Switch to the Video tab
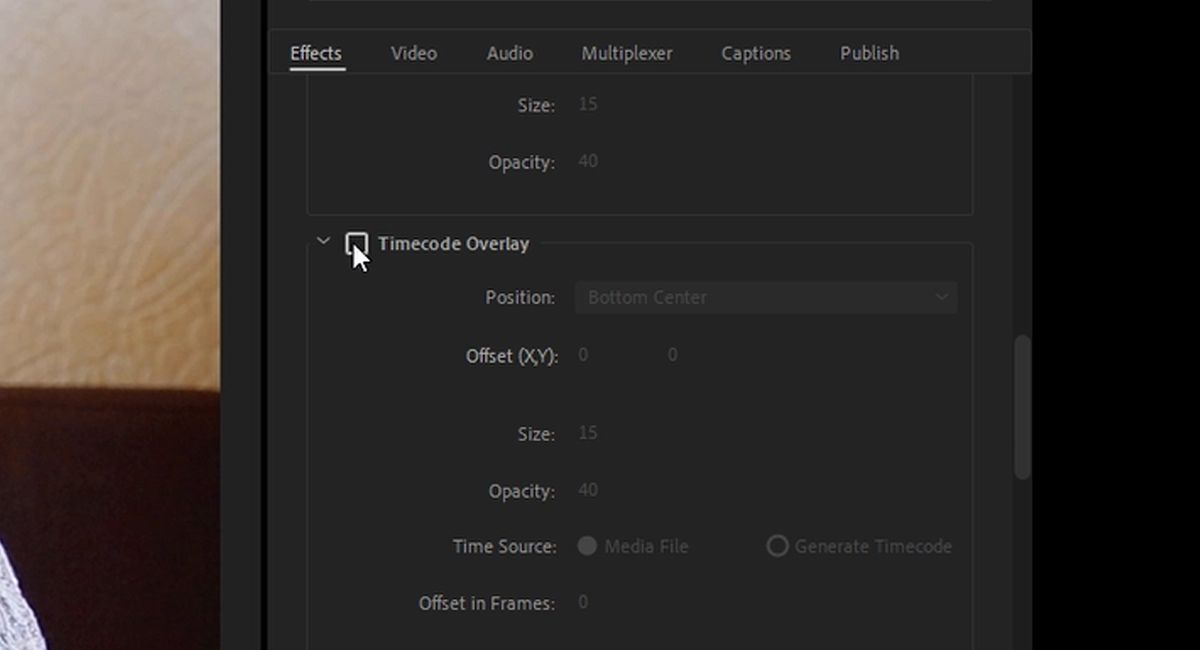 413,53
